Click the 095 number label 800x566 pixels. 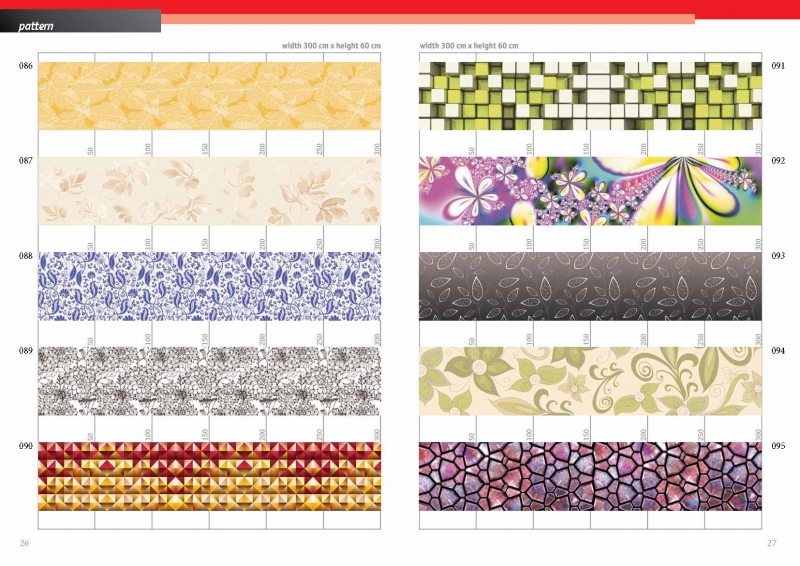coord(777,446)
